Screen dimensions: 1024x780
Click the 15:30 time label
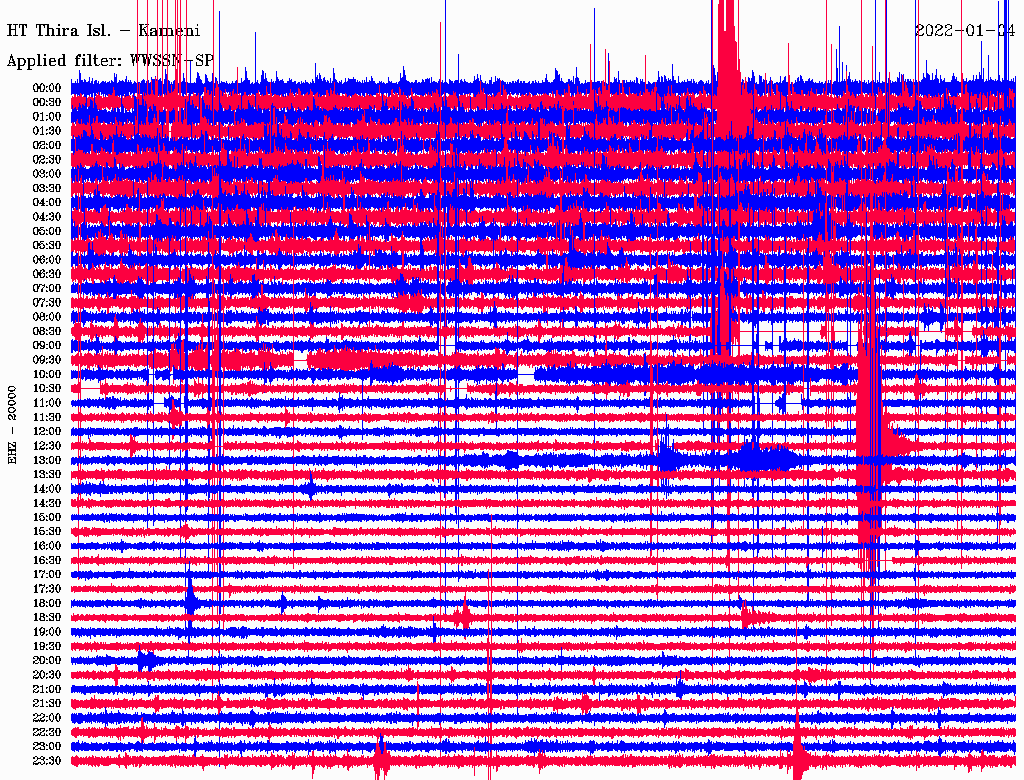click(x=47, y=532)
